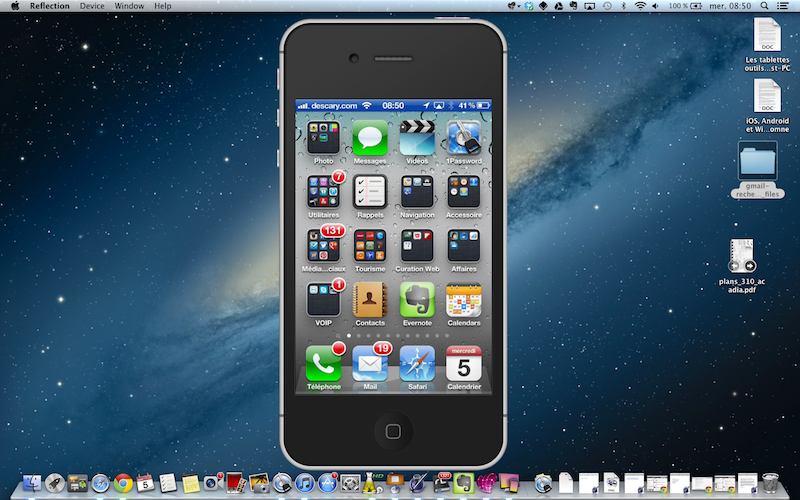This screenshot has height=500, width=800.
Task: Open the Navigation folder
Action: (417, 192)
